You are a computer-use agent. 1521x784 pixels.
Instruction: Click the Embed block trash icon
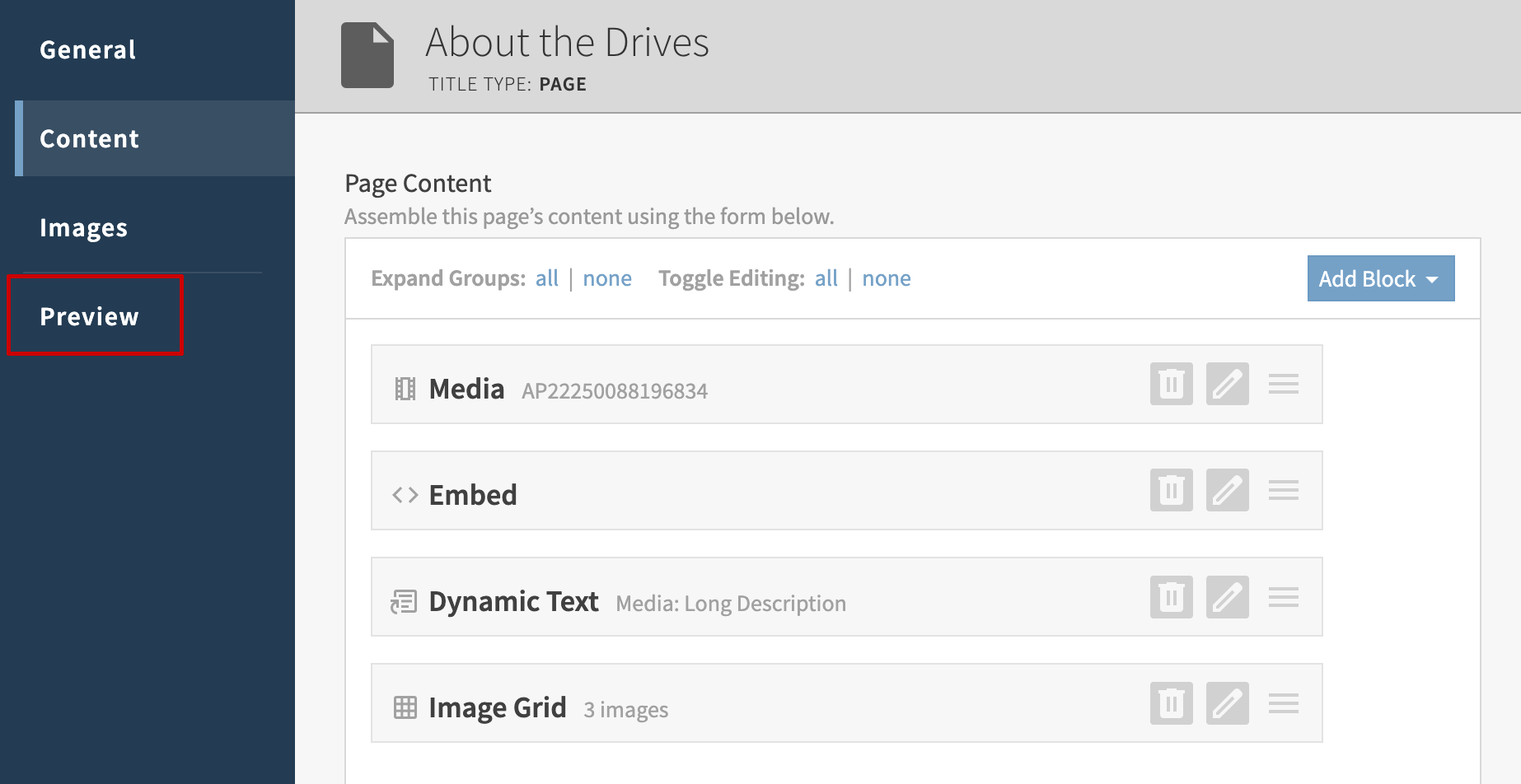1171,490
